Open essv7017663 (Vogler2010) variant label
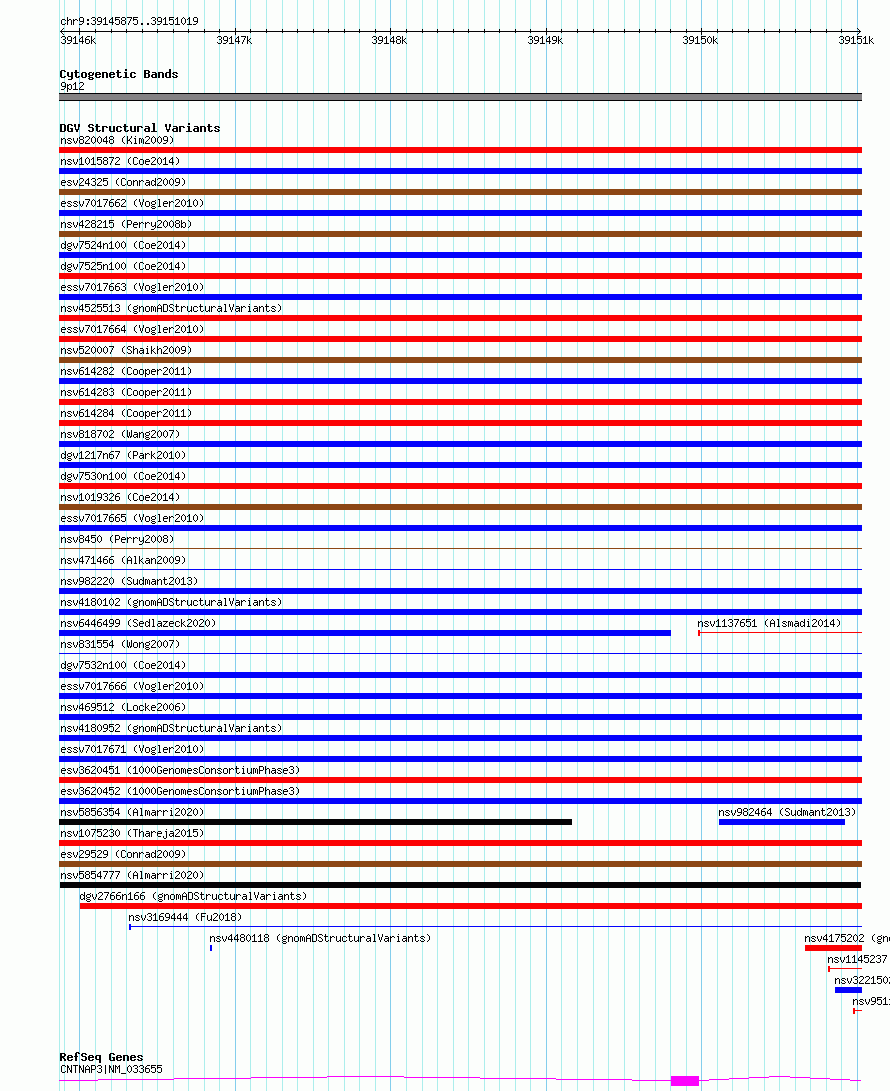Screen dimensions: 890x1091 (132, 287)
